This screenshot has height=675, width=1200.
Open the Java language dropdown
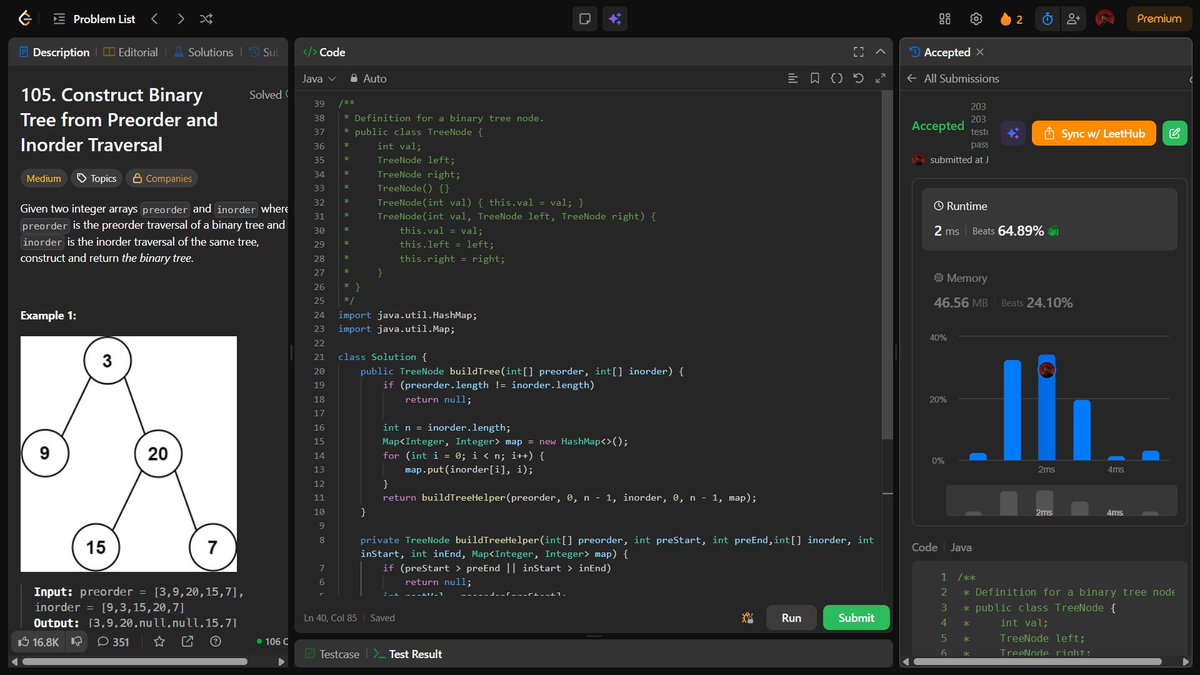(317, 78)
